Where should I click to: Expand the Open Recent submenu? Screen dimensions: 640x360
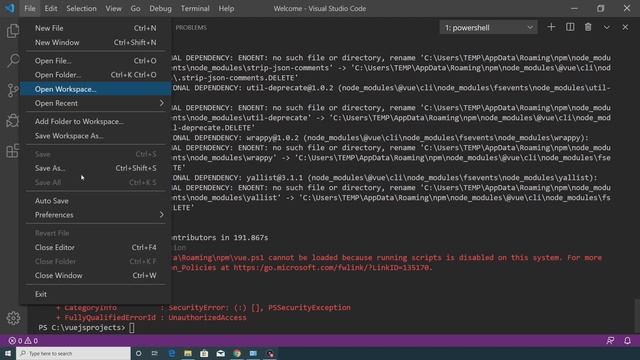click(96, 103)
